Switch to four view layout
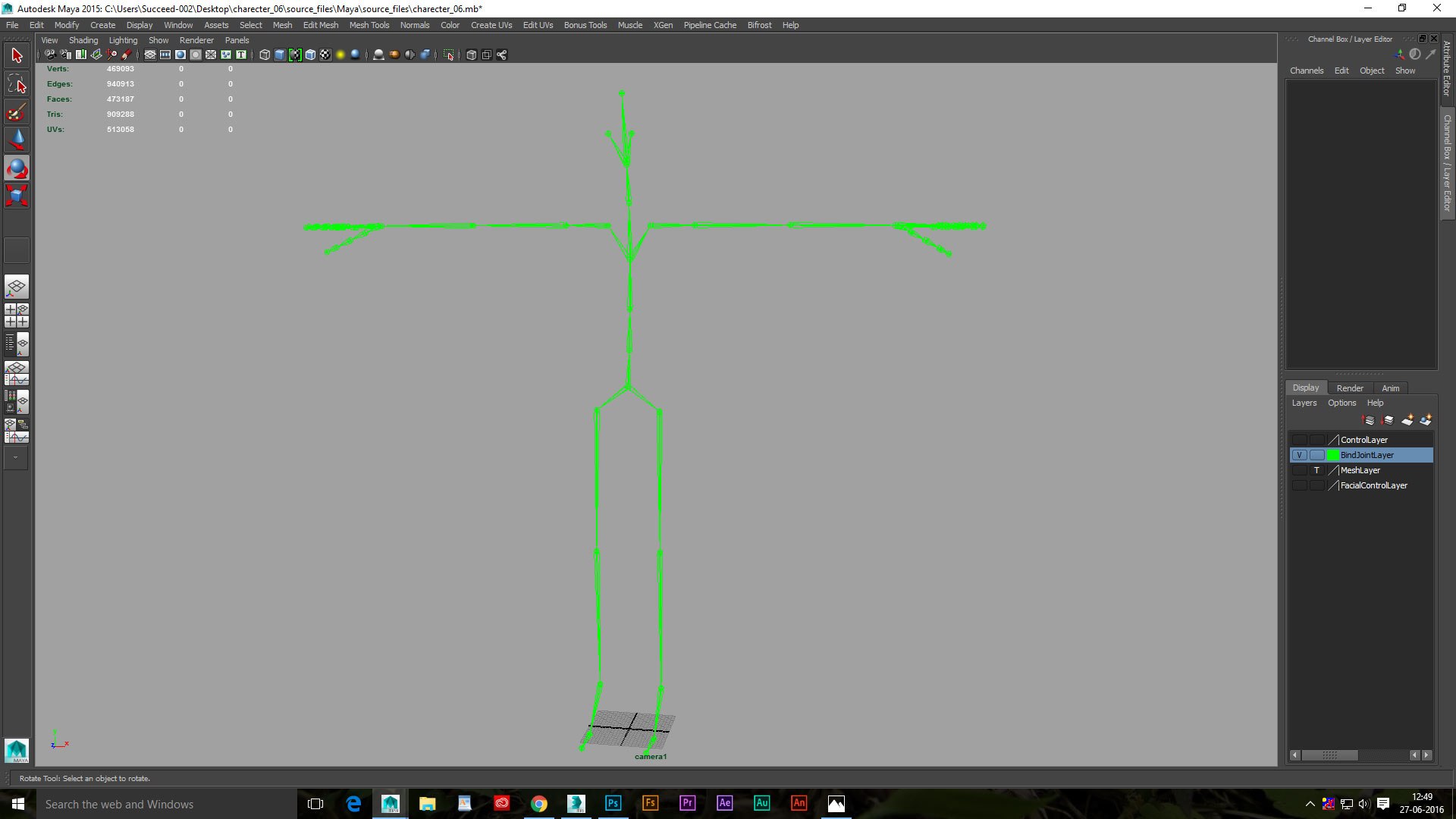Image resolution: width=1456 pixels, height=819 pixels. 17,315
